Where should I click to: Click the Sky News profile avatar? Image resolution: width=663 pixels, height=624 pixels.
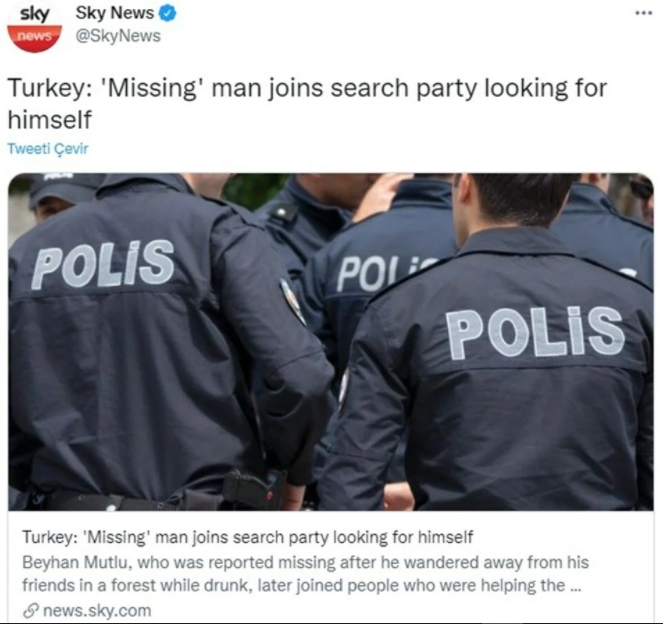[34, 27]
